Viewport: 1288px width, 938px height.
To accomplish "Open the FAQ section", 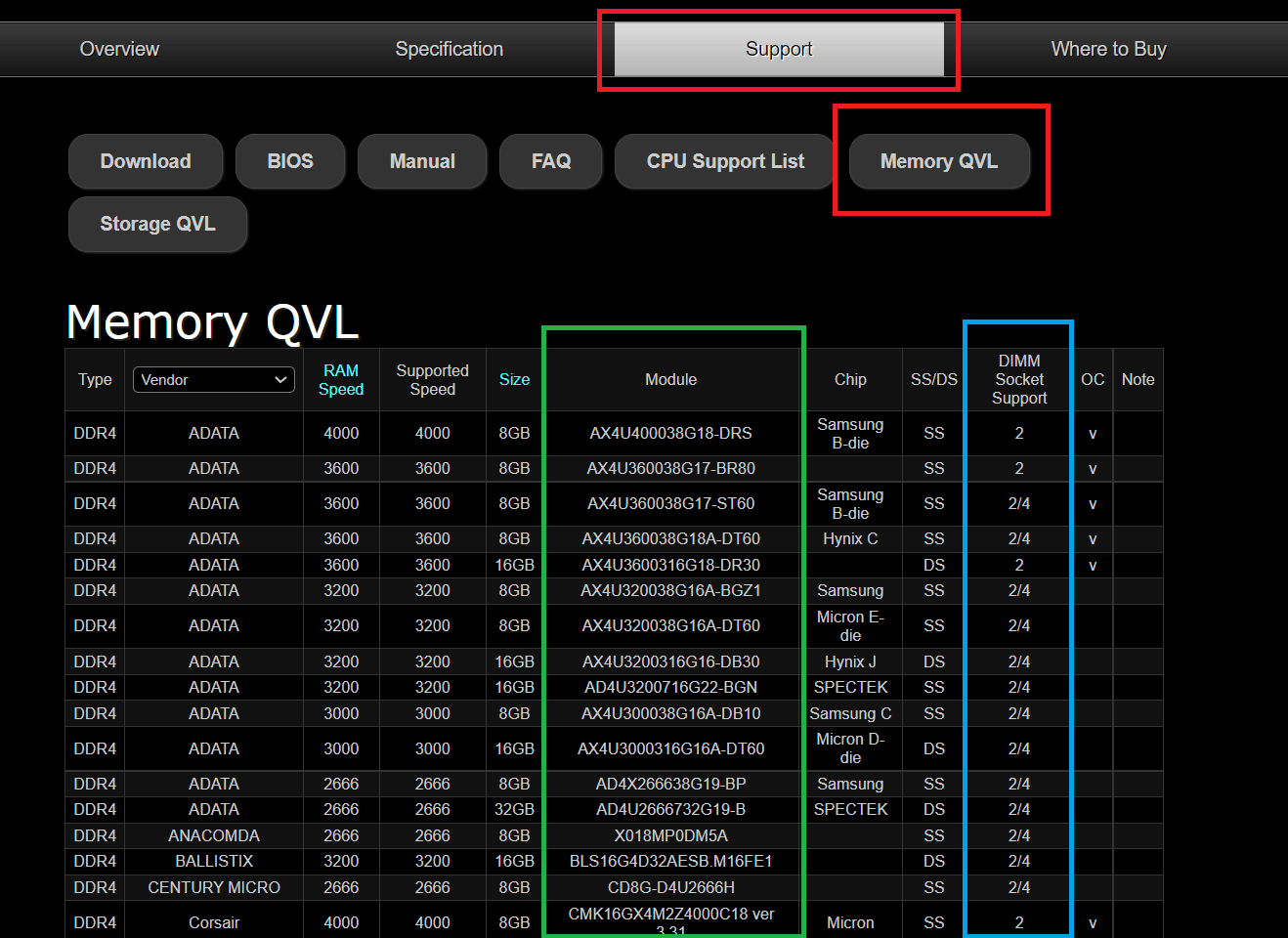I will tap(551, 161).
